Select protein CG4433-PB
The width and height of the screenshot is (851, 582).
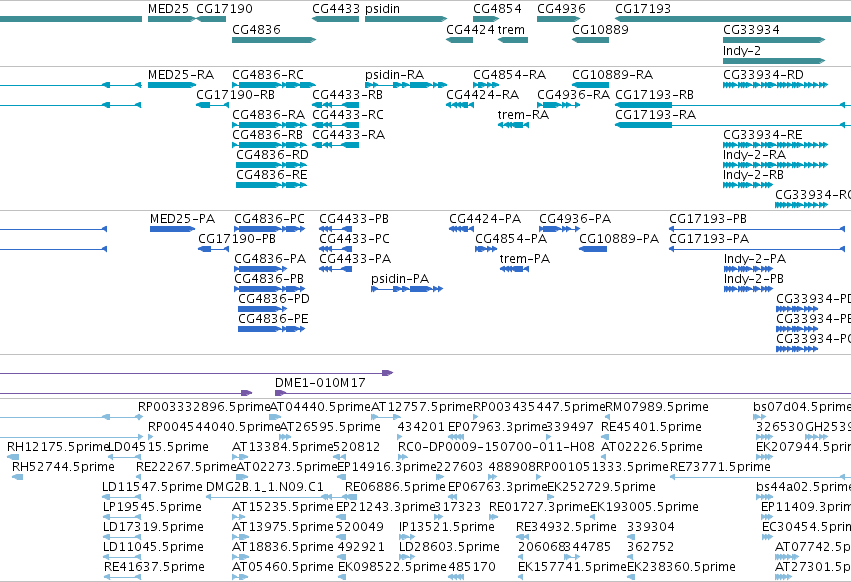(335, 229)
